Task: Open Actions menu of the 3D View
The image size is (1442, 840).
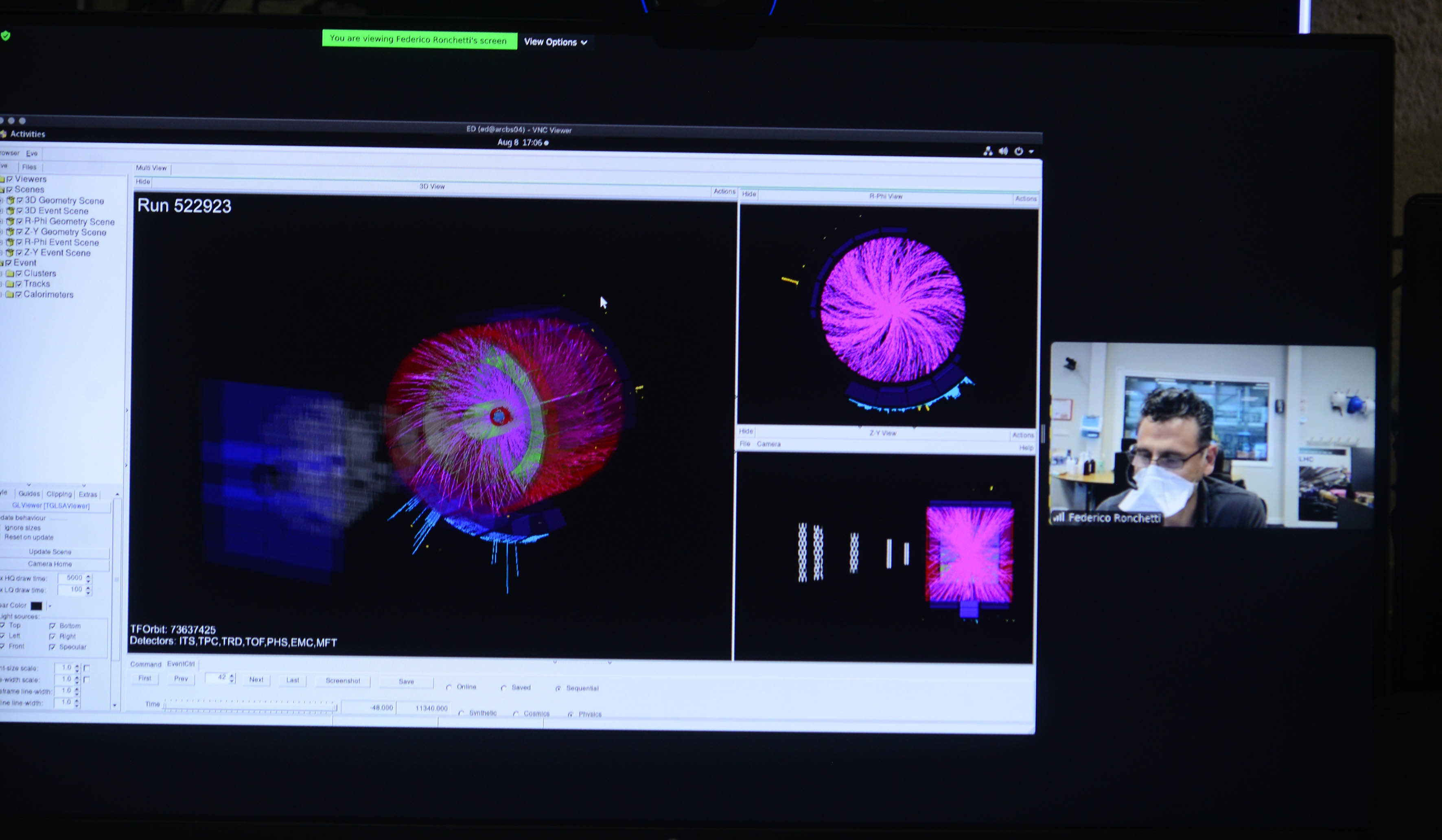Action: pyautogui.click(x=724, y=192)
